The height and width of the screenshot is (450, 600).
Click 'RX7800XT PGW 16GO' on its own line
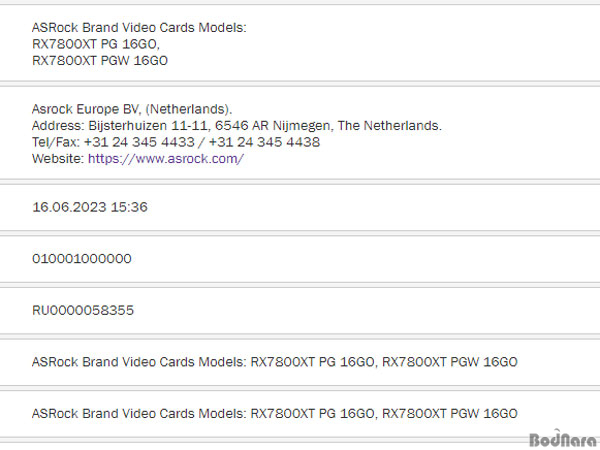point(100,61)
